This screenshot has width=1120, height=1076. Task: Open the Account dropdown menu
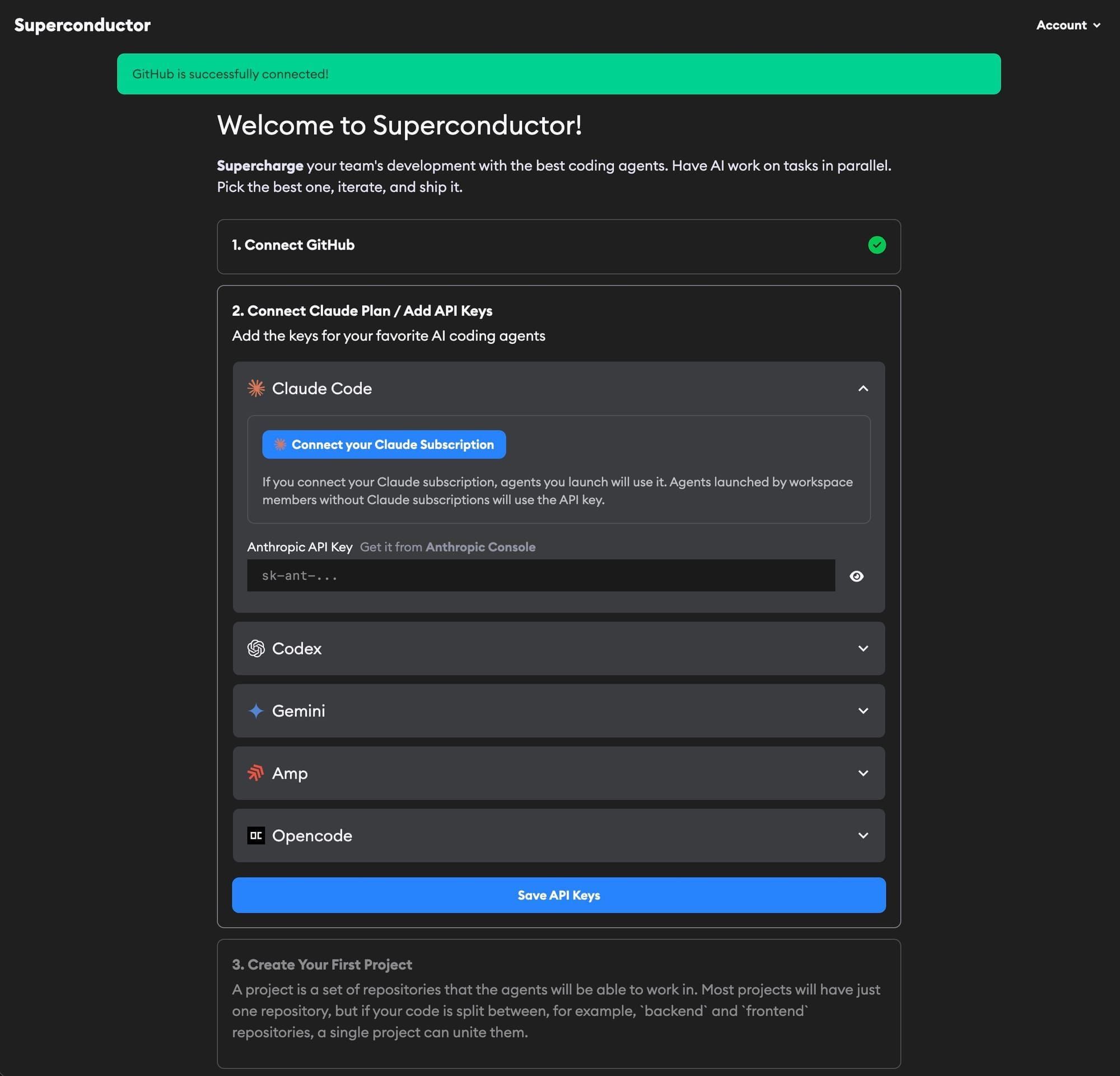tap(1067, 25)
